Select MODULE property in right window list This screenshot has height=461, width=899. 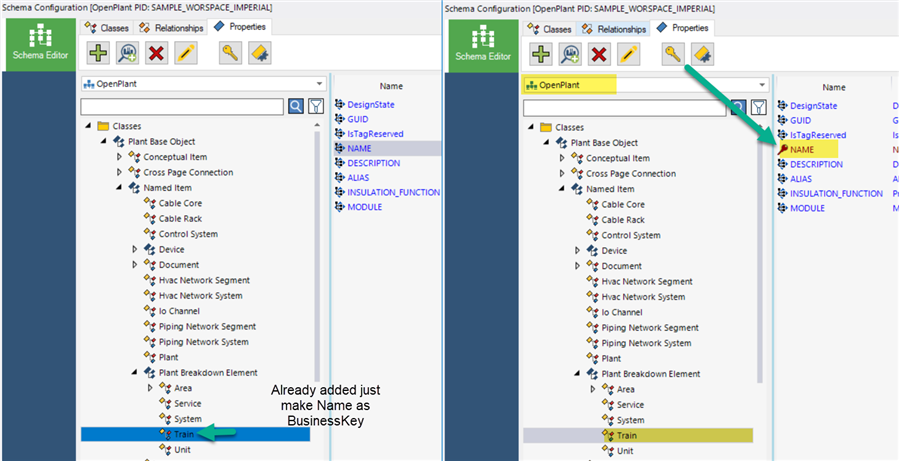(807, 208)
